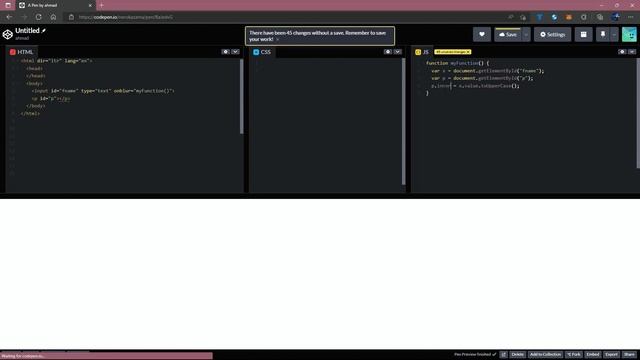Image resolution: width=640 pixels, height=360 pixels.
Task: Click the Delete button in footer
Action: (518, 354)
